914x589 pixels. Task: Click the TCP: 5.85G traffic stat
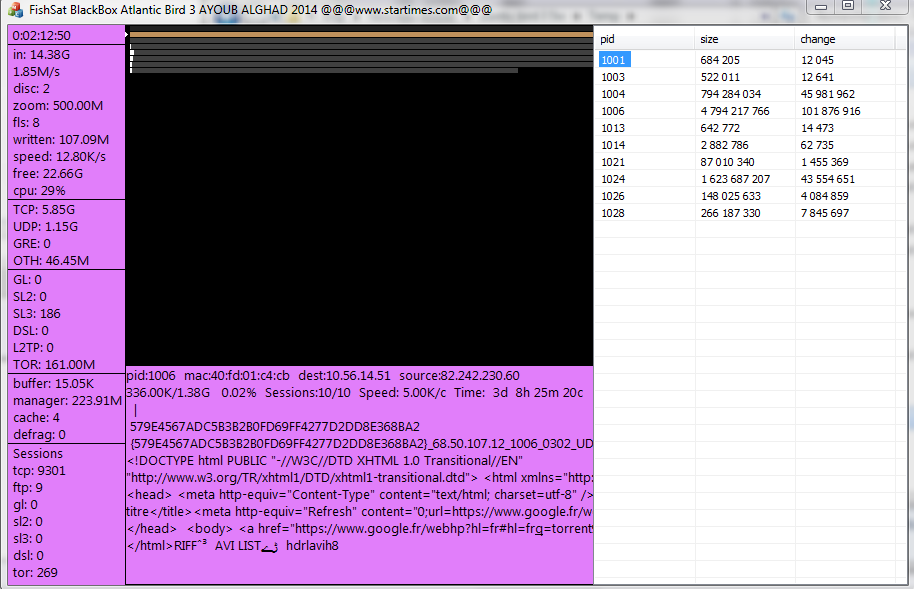pos(44,210)
